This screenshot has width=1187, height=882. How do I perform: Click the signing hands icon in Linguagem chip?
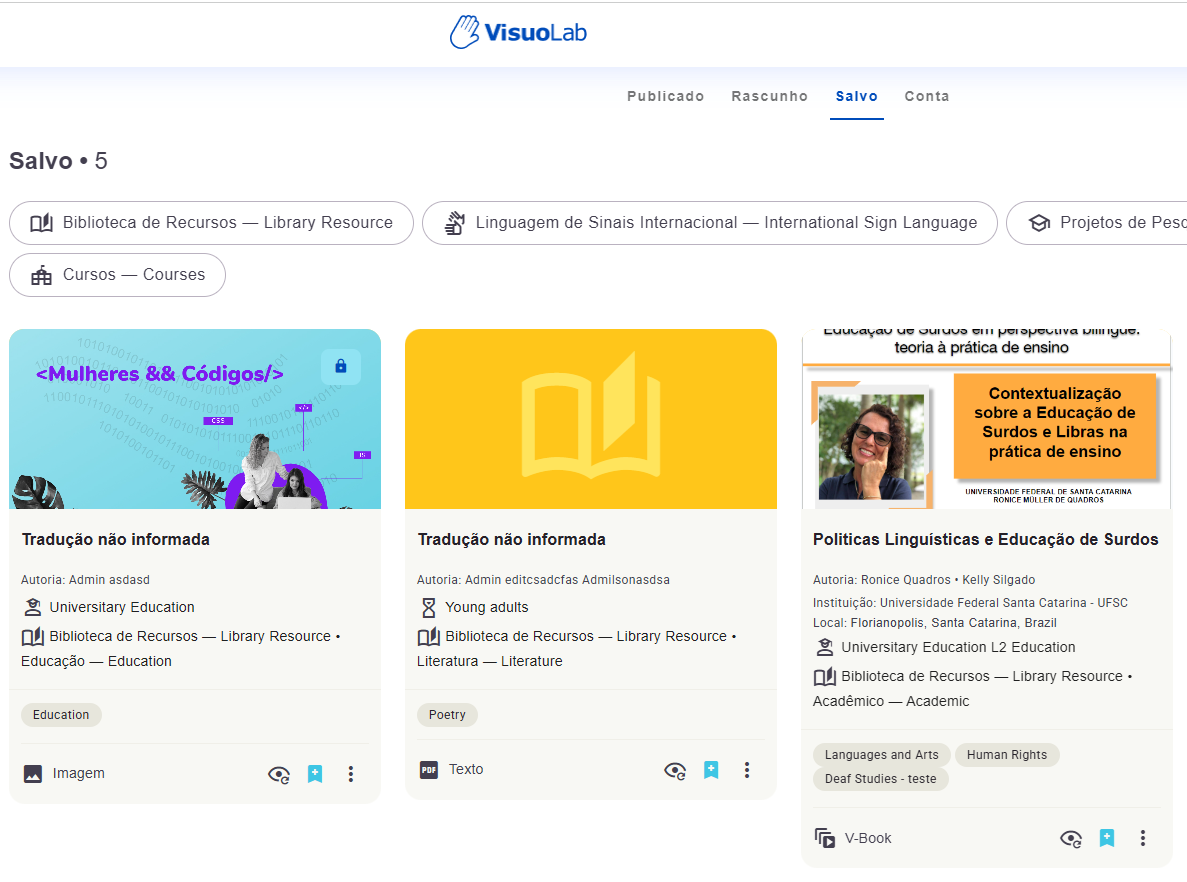click(x=454, y=223)
